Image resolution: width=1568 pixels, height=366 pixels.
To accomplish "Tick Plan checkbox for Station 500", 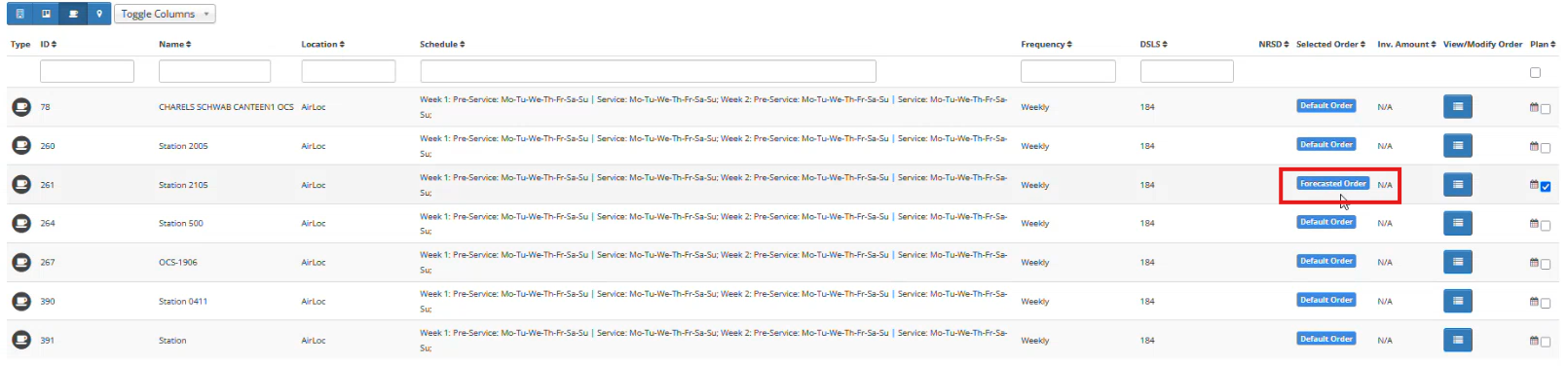I will tap(1546, 226).
